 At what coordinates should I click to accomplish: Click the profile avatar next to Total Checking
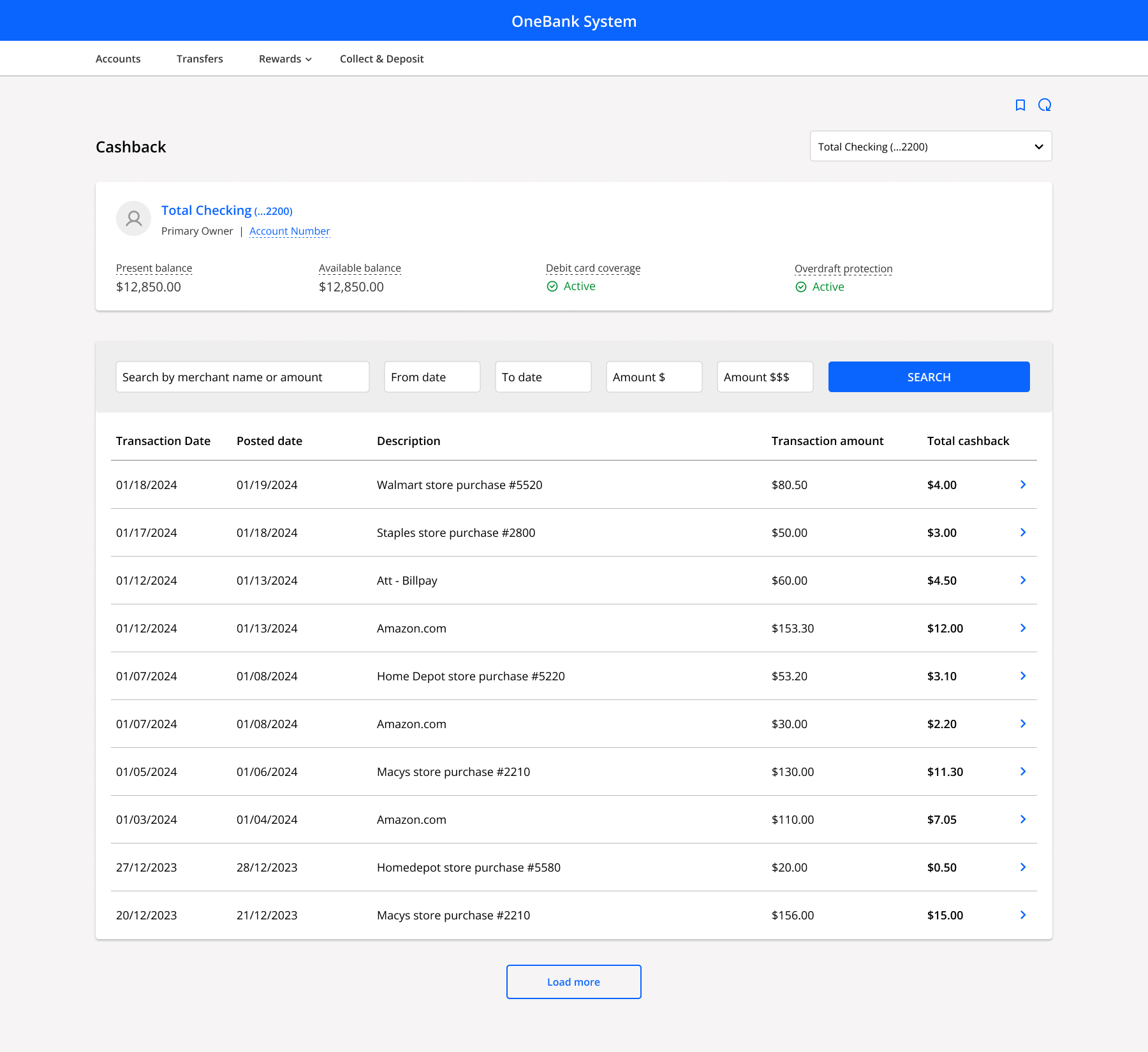133,219
